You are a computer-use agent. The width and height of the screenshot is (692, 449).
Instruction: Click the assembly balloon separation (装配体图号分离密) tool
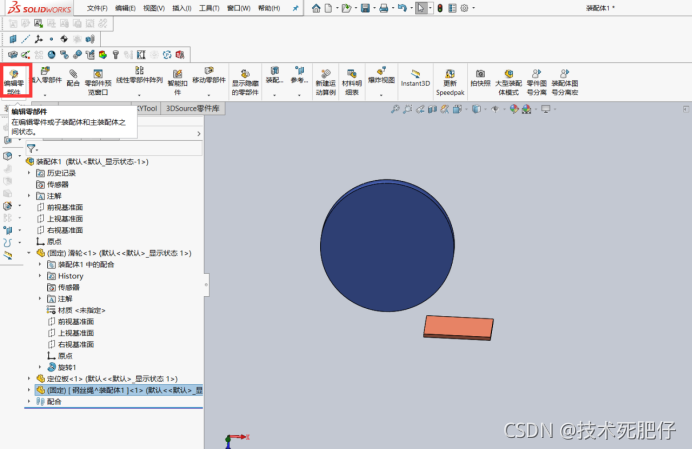pos(564,82)
